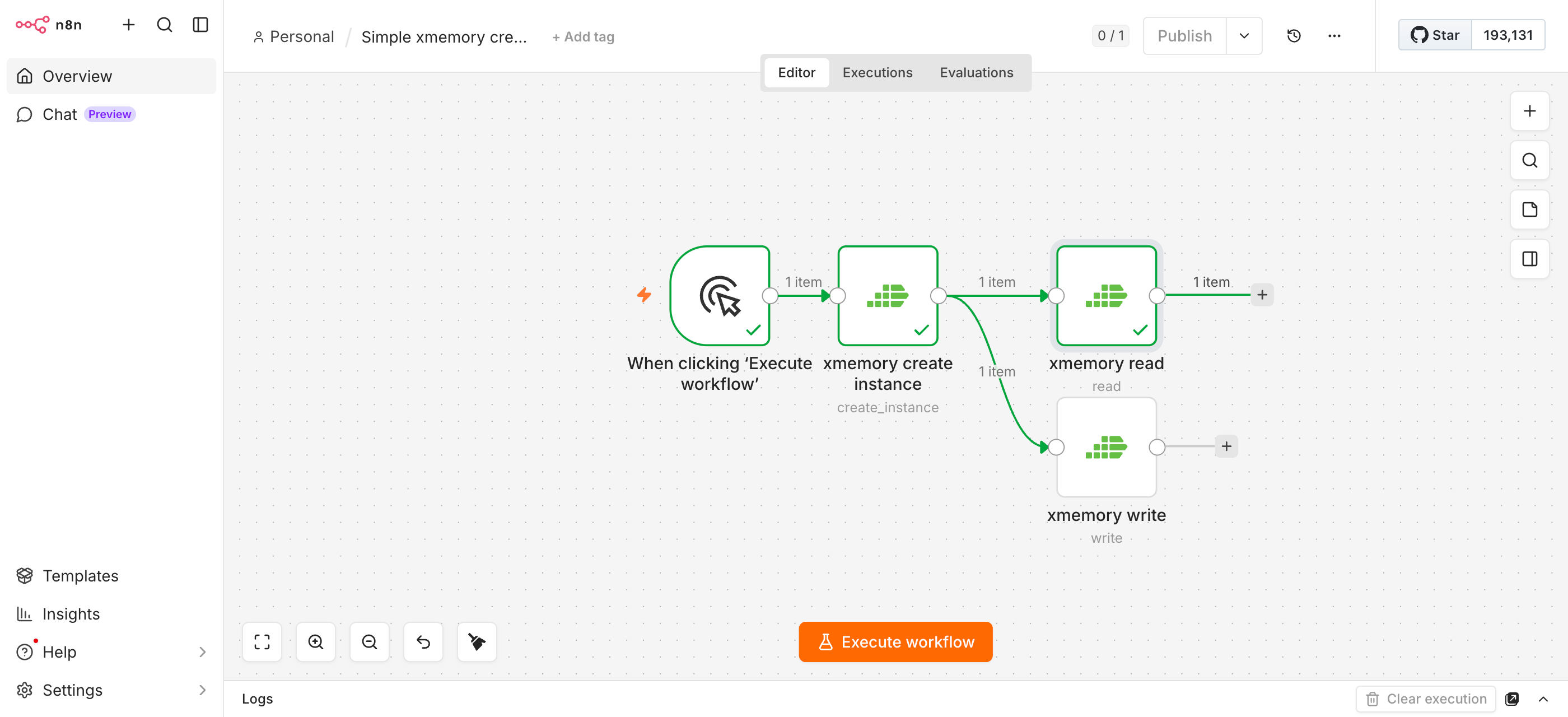Select the xmemory create instance node
The image size is (1568, 717).
tap(888, 296)
